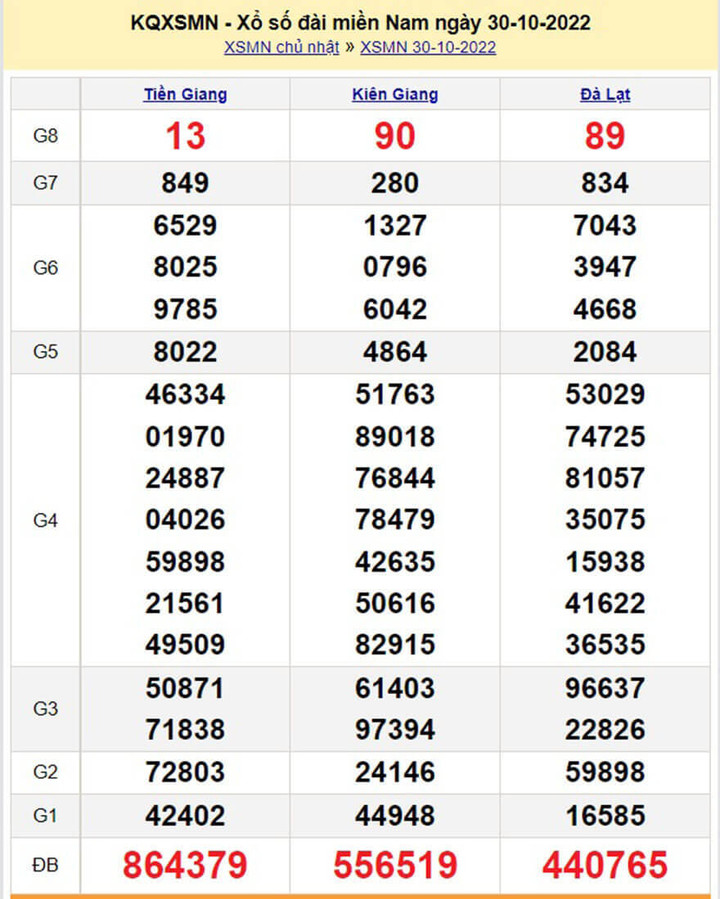Click the G1 number 16585

pyautogui.click(x=605, y=816)
